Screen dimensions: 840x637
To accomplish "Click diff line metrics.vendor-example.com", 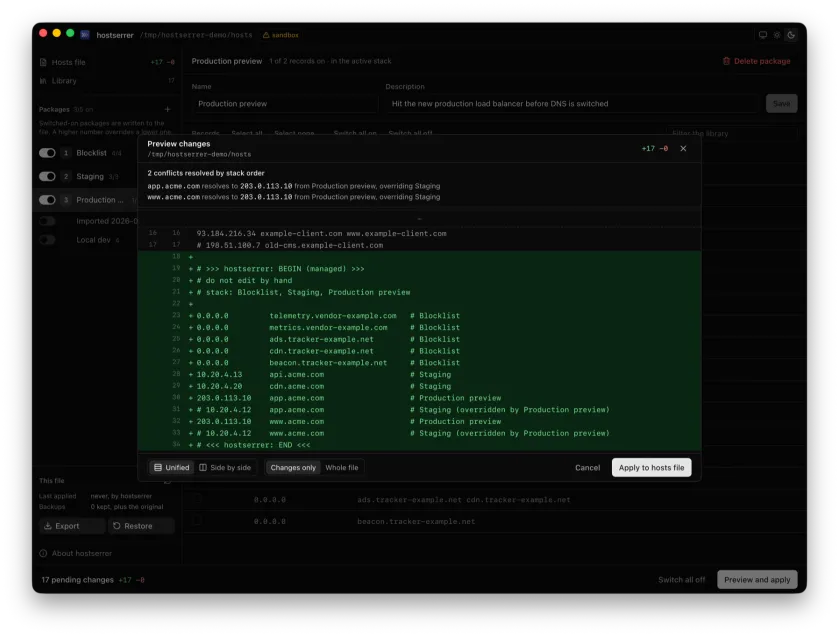I will click(419, 327).
